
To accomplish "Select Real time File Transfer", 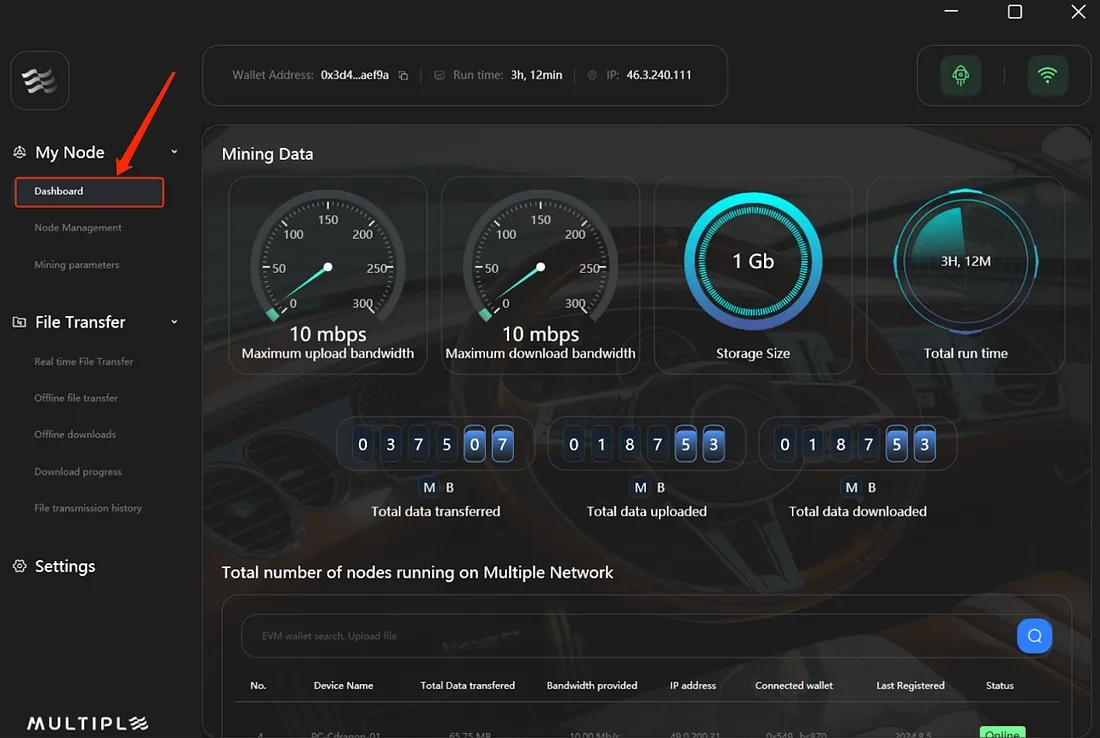I will 83,362.
